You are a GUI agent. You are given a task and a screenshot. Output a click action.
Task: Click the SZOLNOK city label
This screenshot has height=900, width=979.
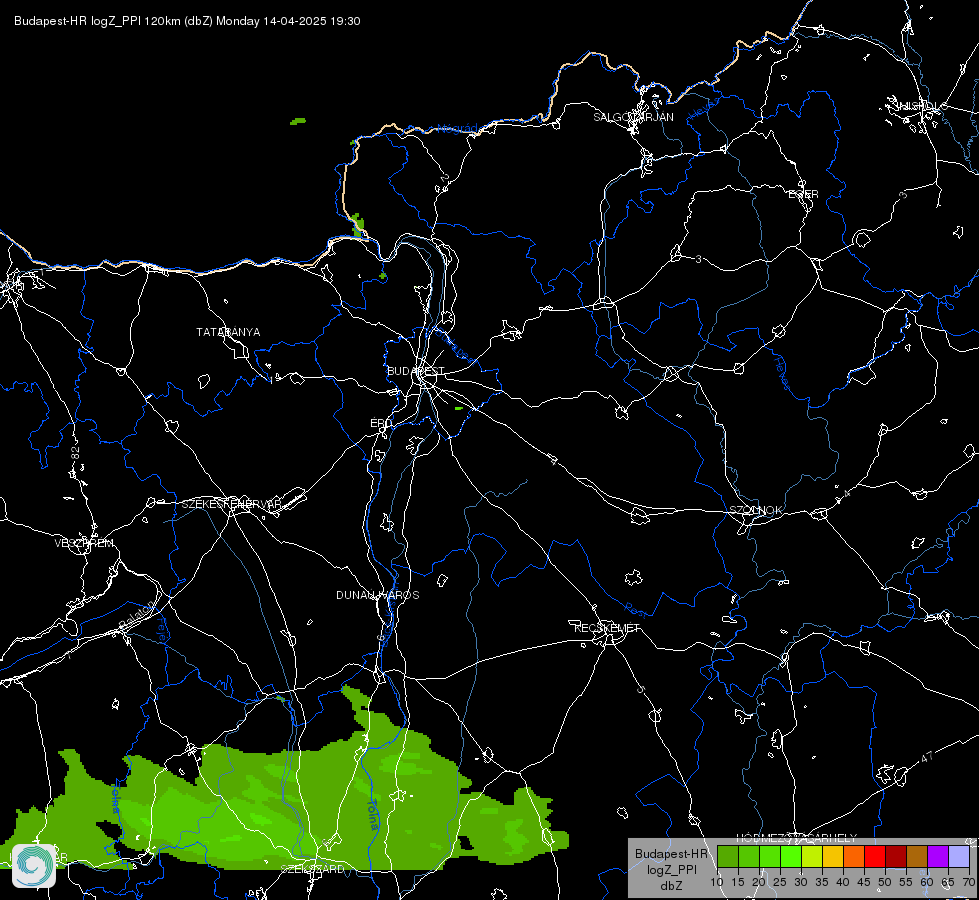[755, 510]
